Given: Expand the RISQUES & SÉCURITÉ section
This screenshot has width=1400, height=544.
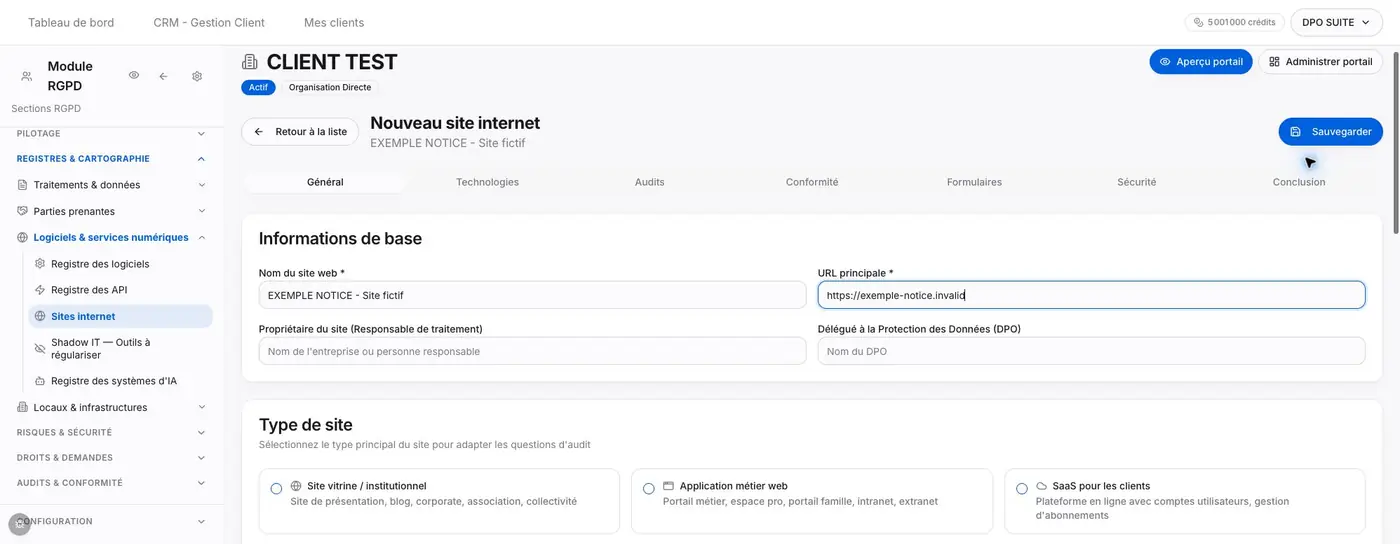Looking at the screenshot, I should [x=201, y=432].
